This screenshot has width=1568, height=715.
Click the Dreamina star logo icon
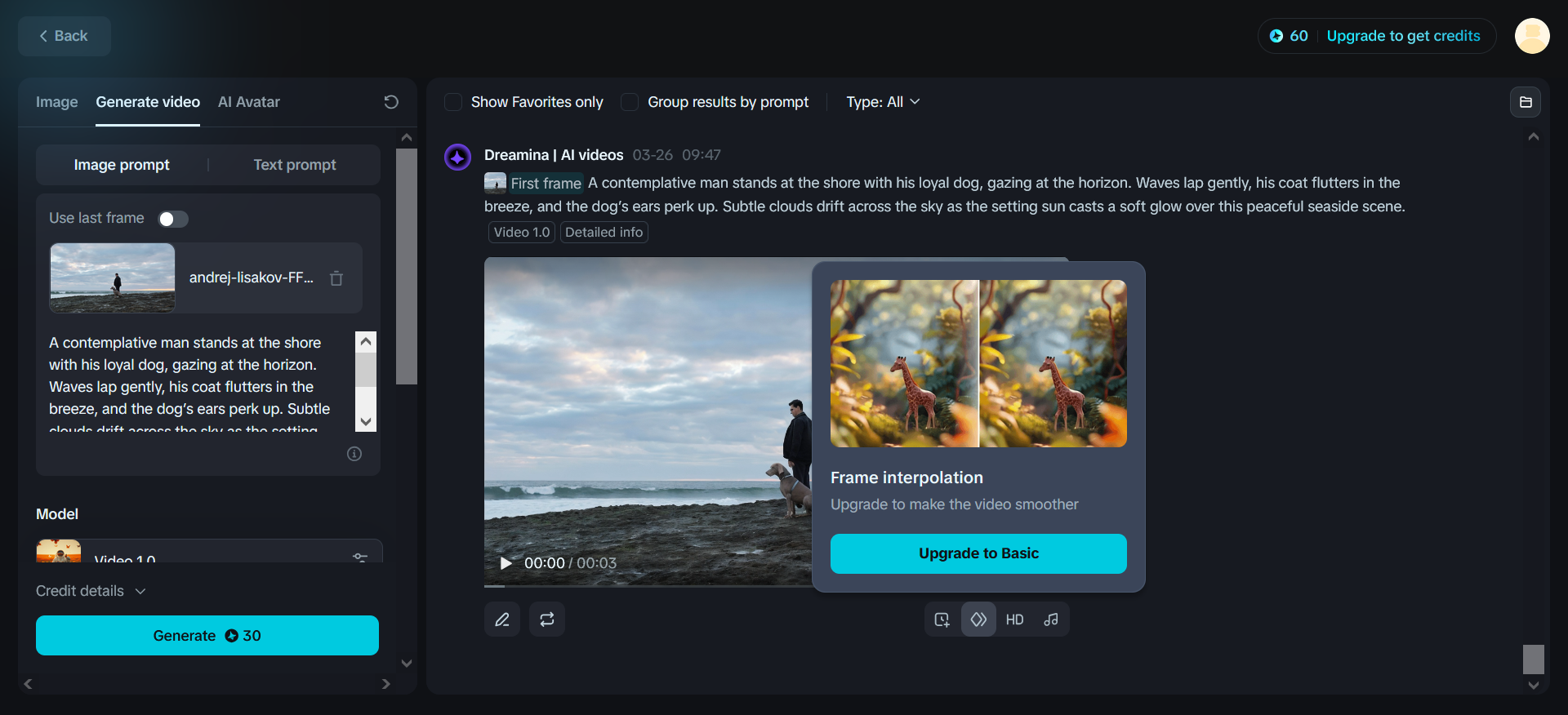point(457,157)
